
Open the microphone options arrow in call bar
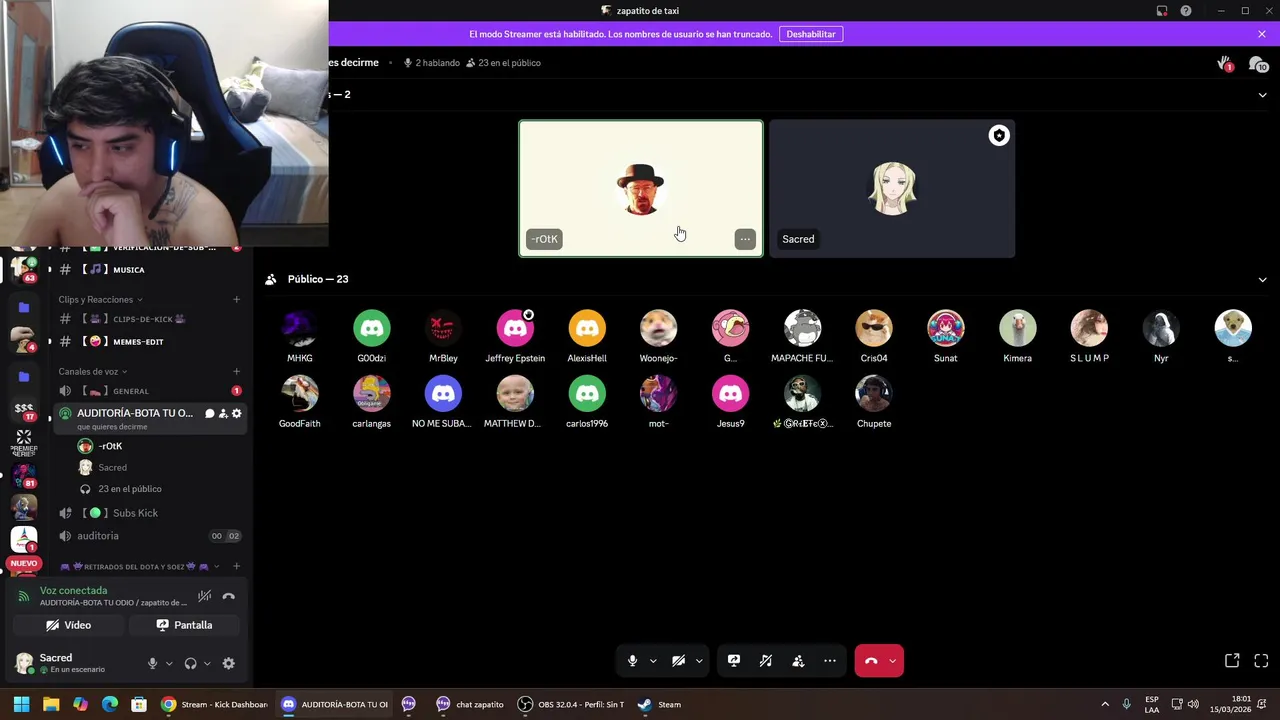pyautogui.click(x=653, y=661)
